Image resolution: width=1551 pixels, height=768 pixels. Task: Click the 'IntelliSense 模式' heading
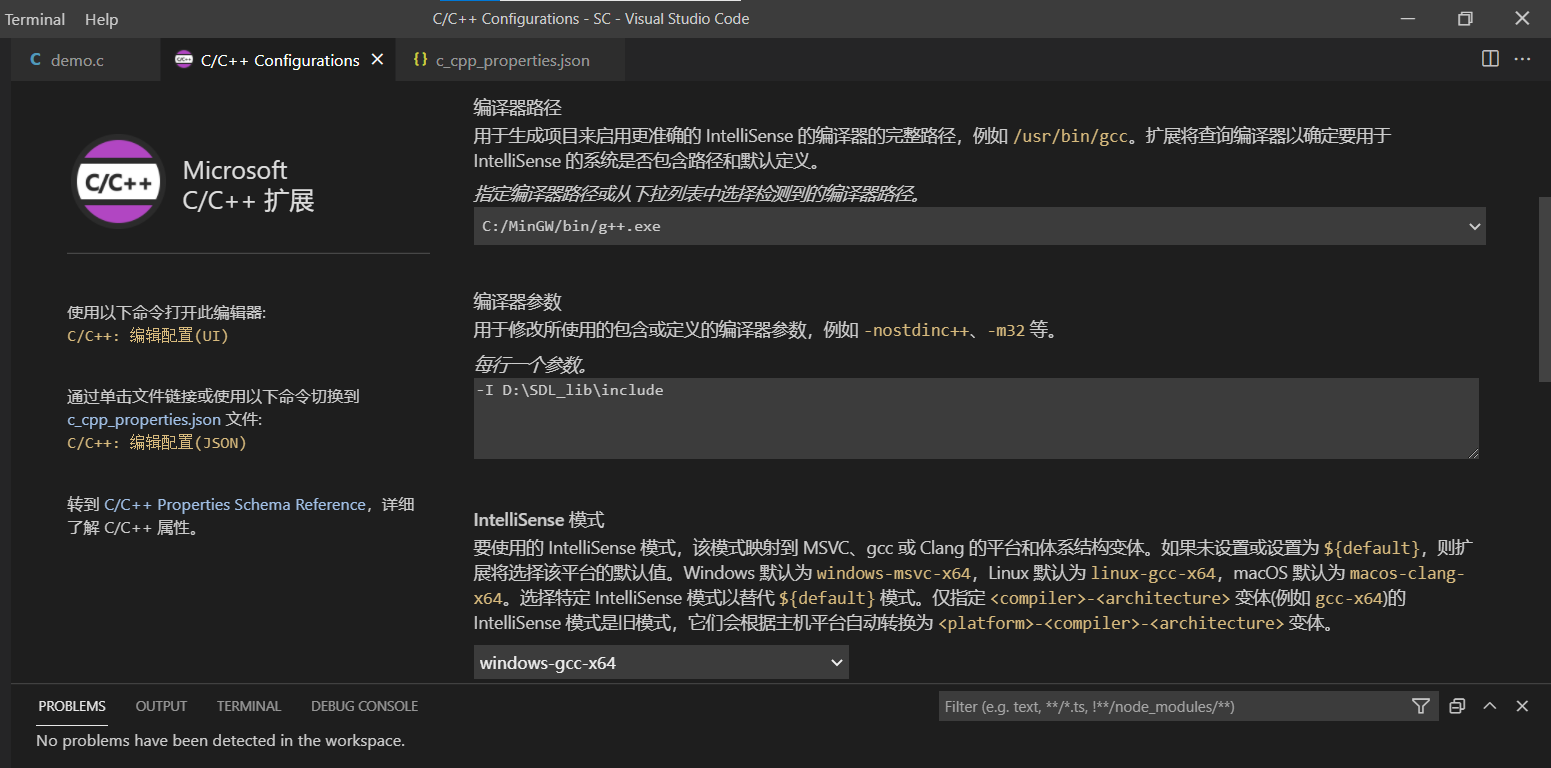coord(539,520)
